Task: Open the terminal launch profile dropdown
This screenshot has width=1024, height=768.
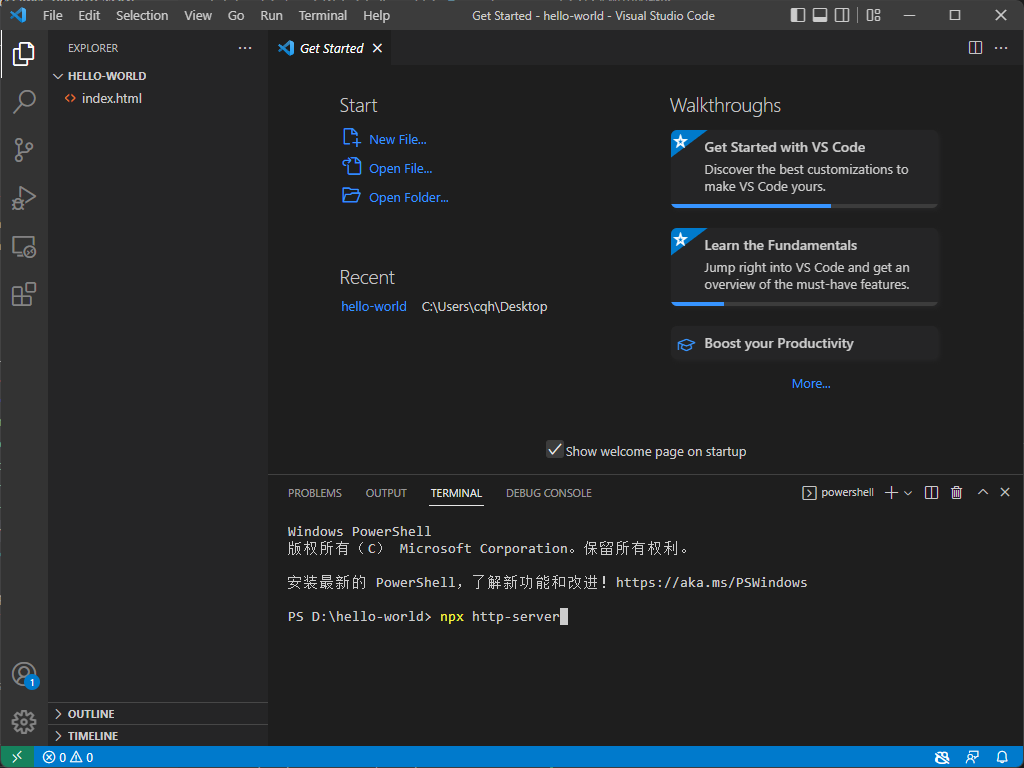Action: [908, 493]
